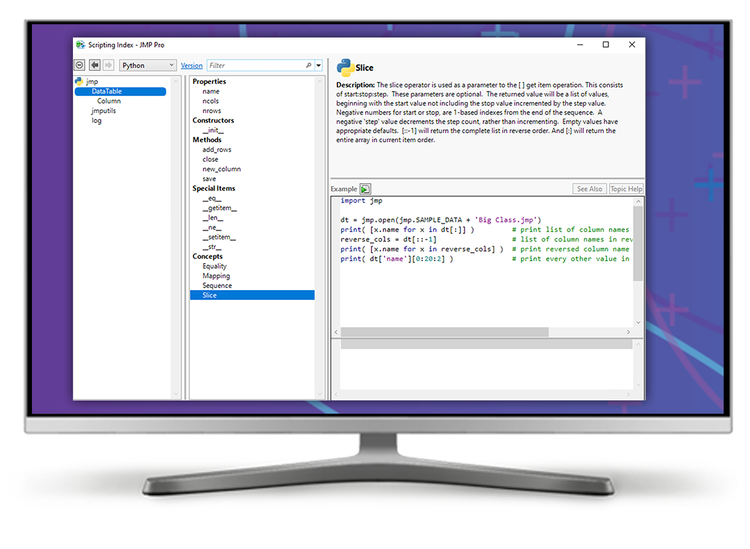Go back with the left arrow button
The height and width of the screenshot is (549, 750).
95,65
